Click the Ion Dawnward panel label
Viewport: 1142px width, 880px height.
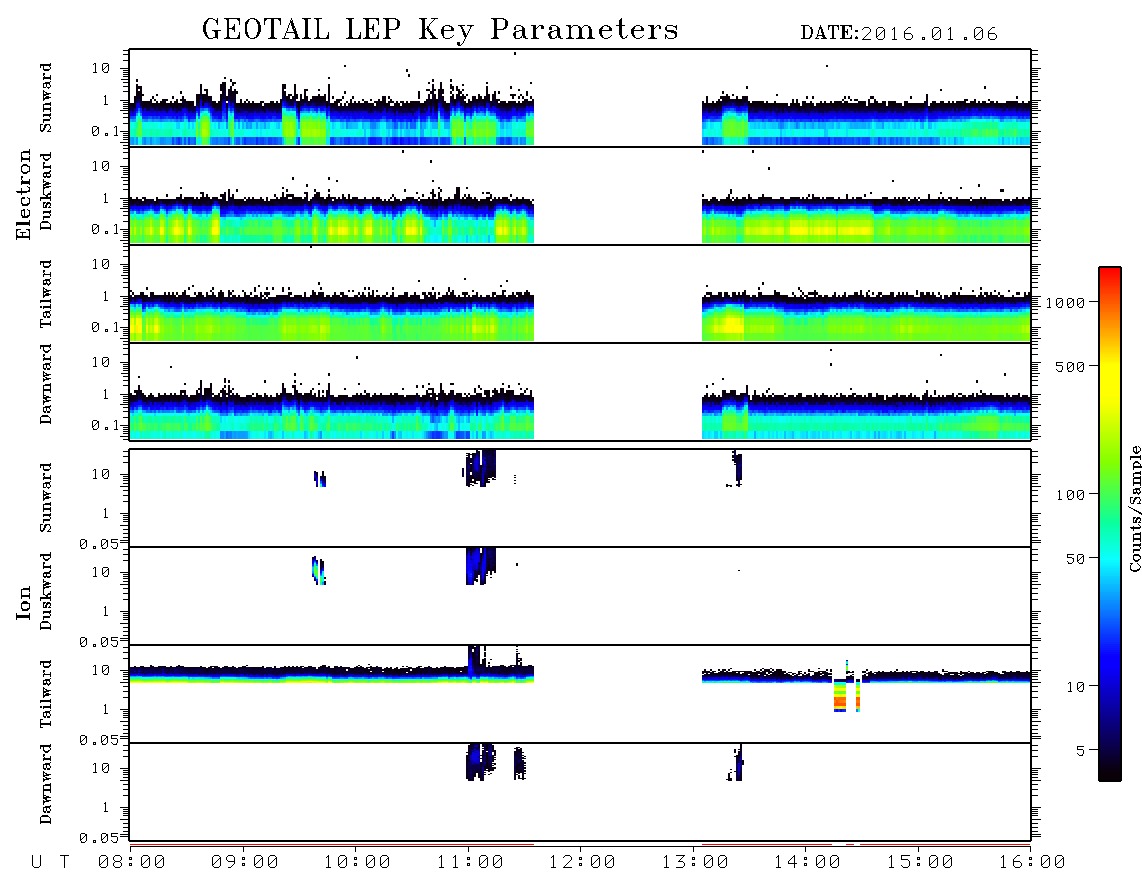click(x=46, y=784)
